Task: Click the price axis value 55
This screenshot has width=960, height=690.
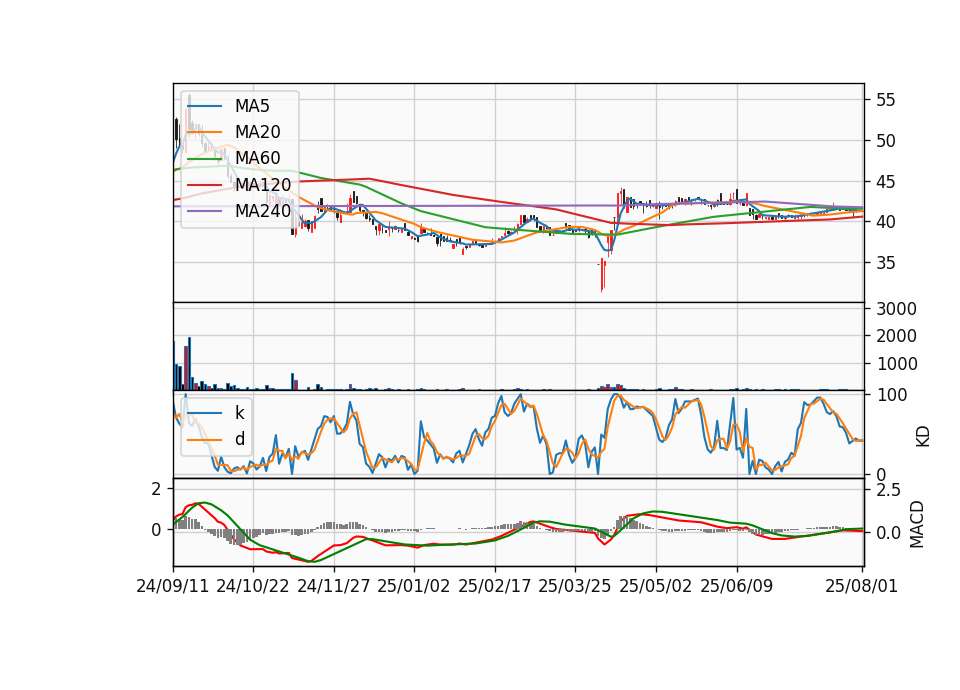Action: [x=885, y=100]
